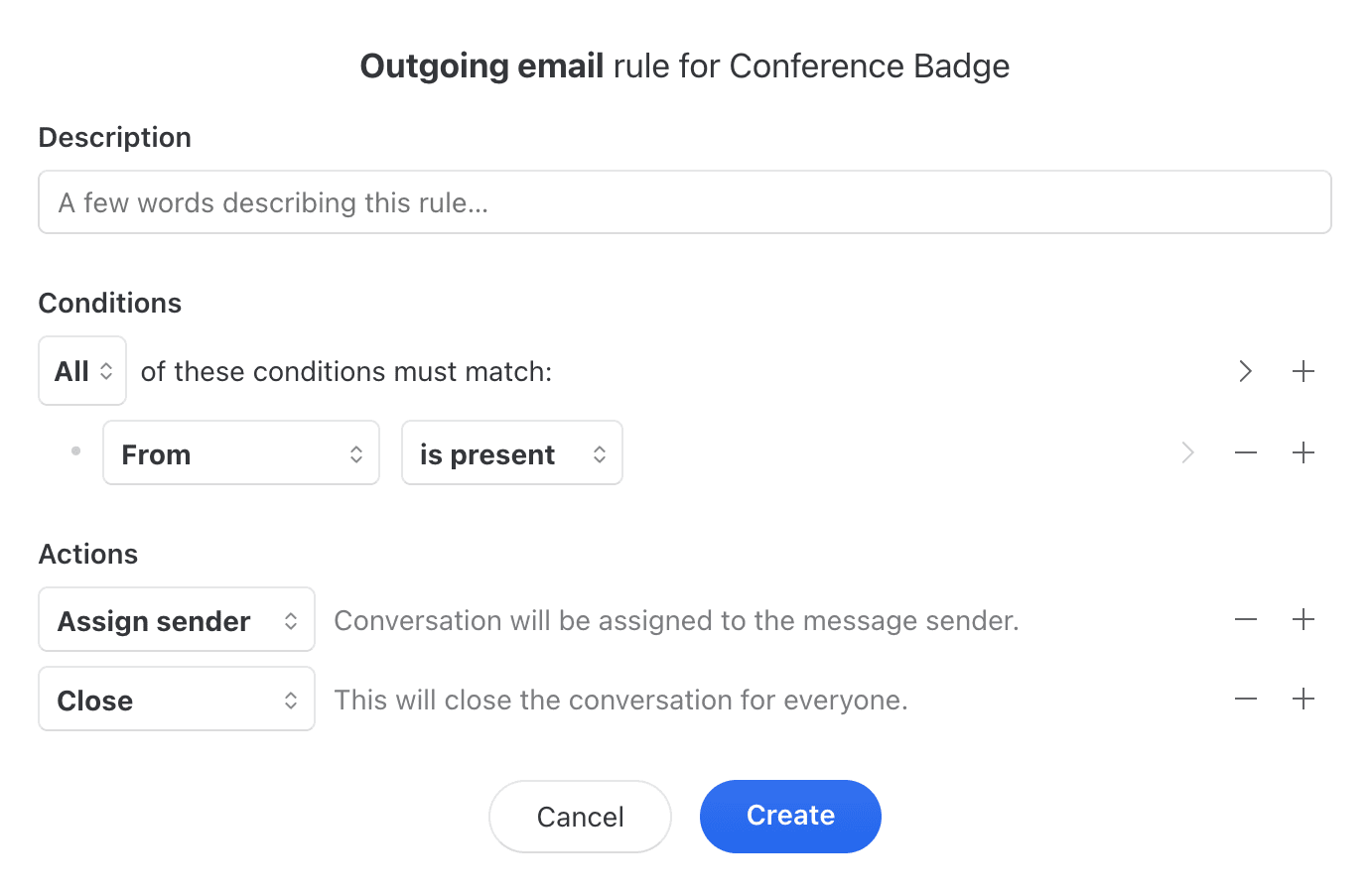Remove the Close action with minus icon
This screenshot has width=1372, height=895.
(1245, 699)
